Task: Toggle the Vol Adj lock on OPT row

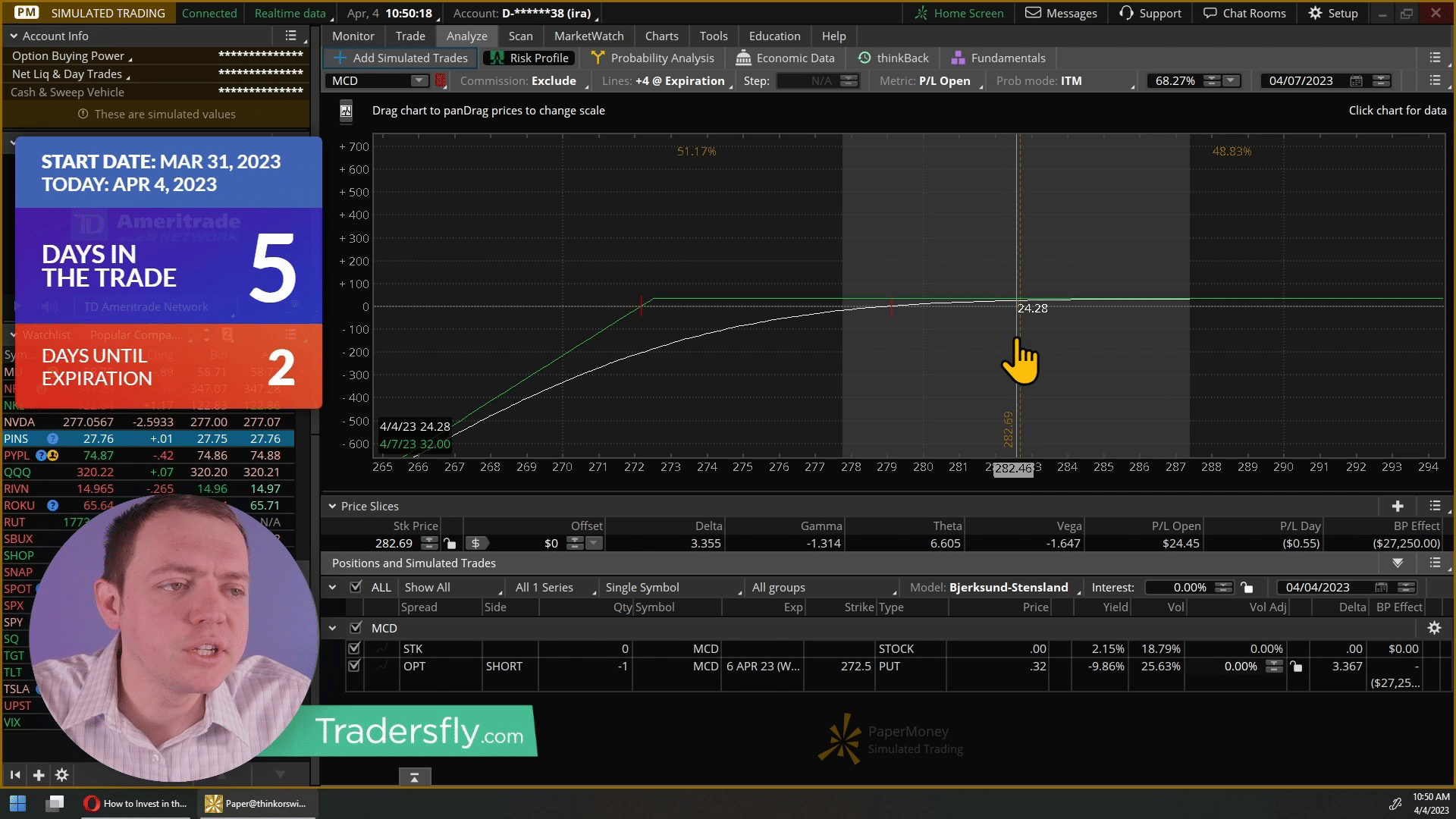Action: pyautogui.click(x=1296, y=667)
